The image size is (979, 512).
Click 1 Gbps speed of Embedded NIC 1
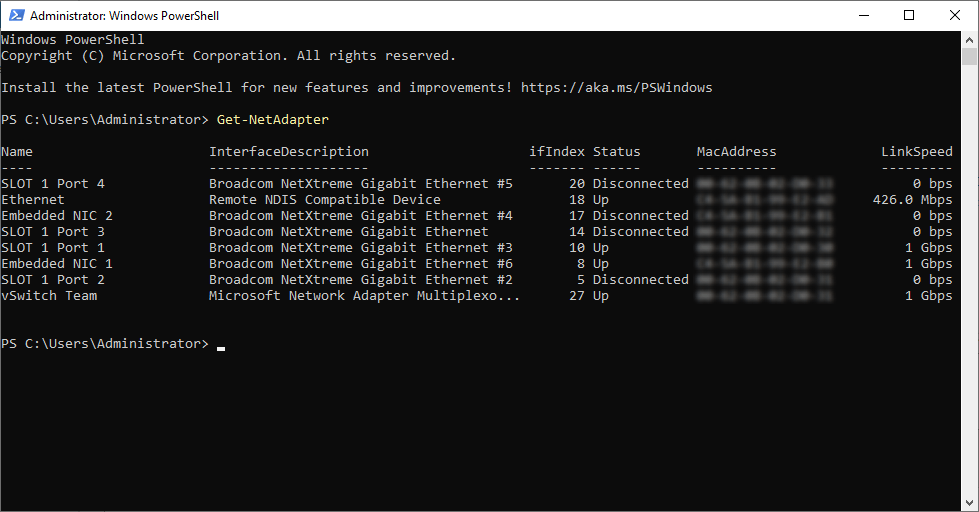click(928, 263)
